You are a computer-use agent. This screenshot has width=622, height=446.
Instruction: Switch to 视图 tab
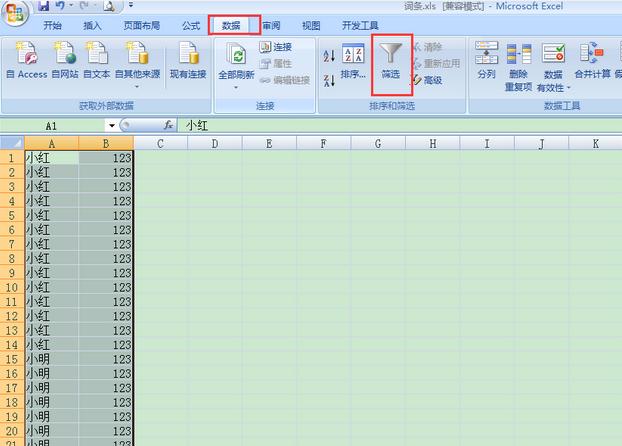(x=311, y=26)
